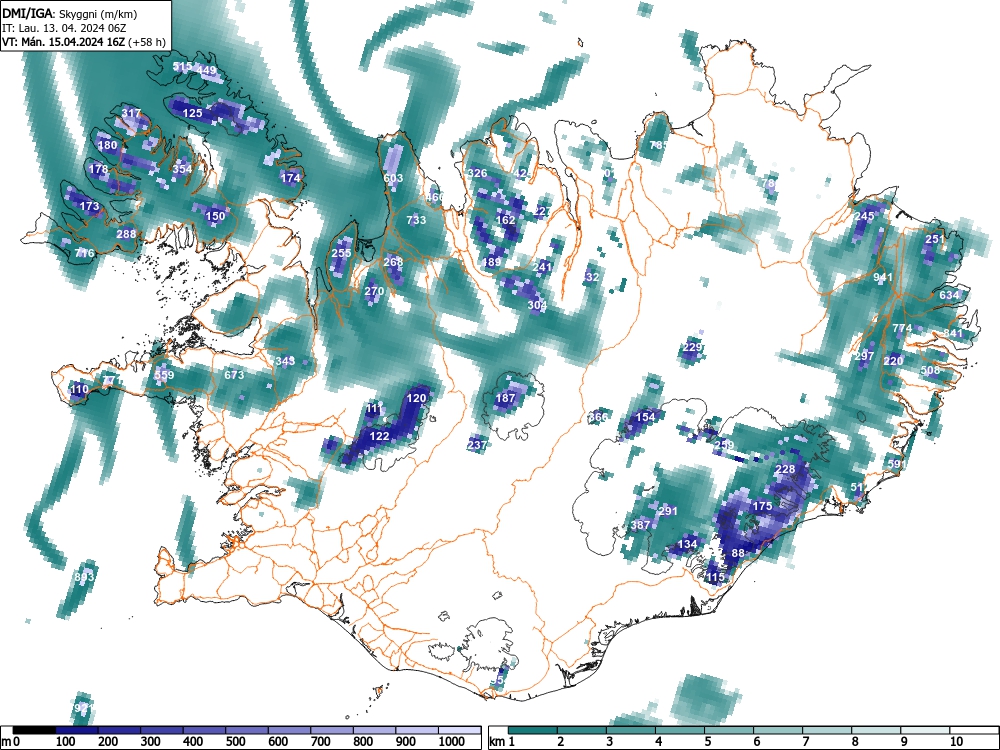Click the map value "297"

(864, 356)
